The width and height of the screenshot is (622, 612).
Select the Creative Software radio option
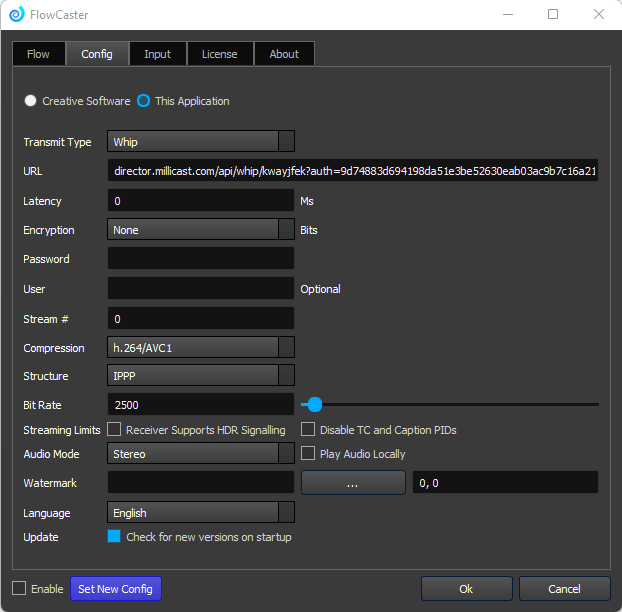tap(31, 101)
